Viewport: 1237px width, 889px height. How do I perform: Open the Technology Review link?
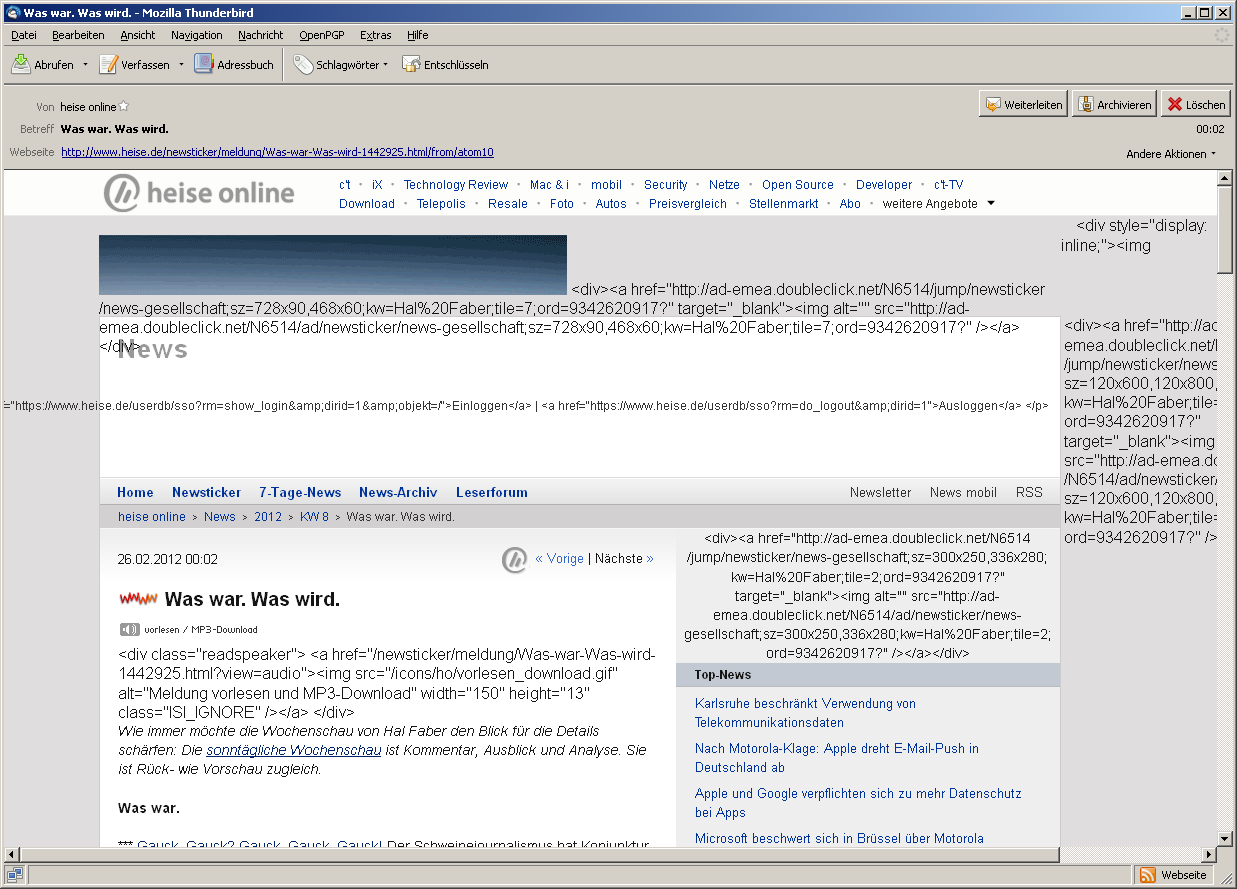[456, 184]
